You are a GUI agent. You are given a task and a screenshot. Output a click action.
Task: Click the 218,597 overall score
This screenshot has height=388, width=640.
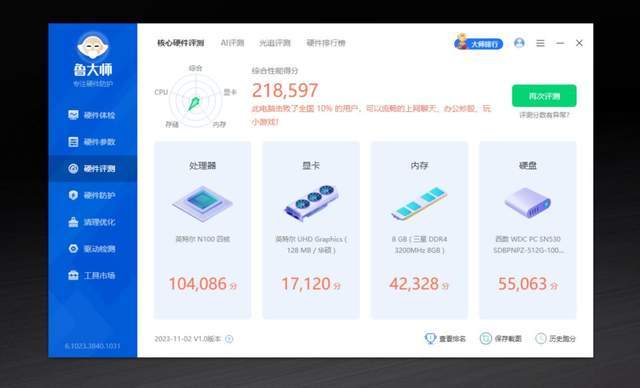(285, 91)
